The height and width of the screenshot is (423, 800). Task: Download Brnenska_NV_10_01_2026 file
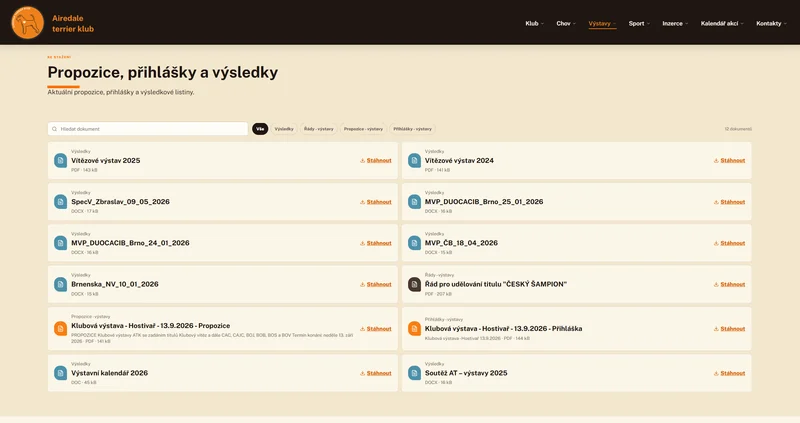(376, 285)
